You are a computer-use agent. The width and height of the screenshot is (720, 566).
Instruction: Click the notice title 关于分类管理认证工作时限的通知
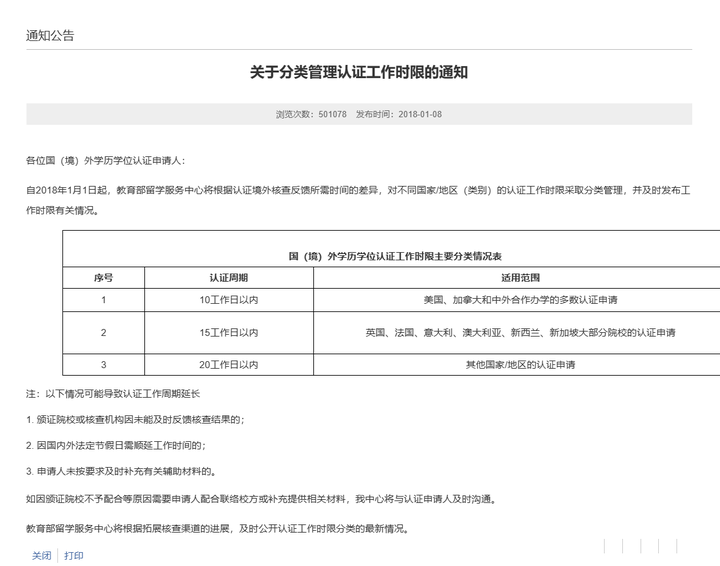coord(359,72)
